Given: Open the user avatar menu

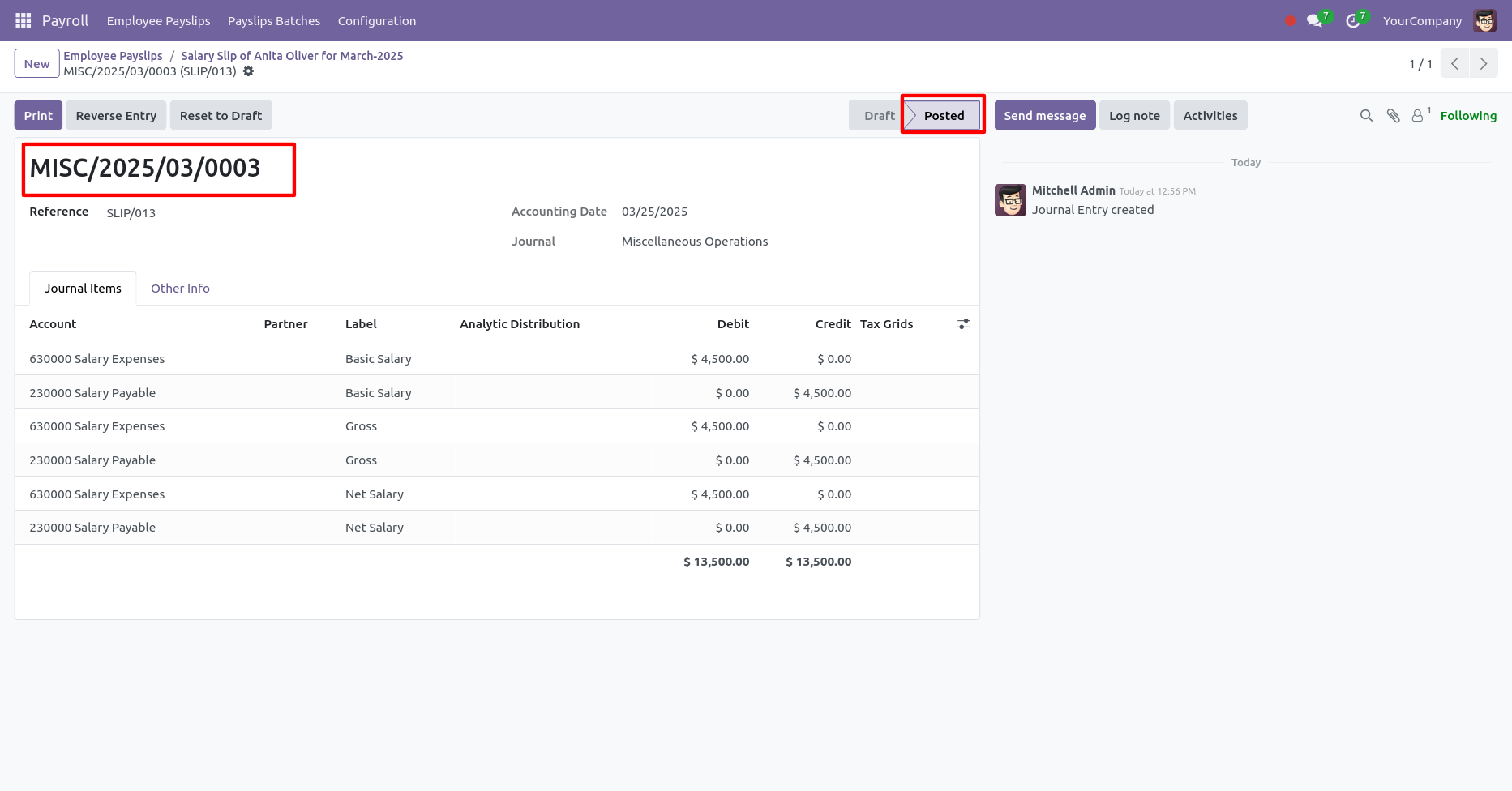Looking at the screenshot, I should [1485, 21].
